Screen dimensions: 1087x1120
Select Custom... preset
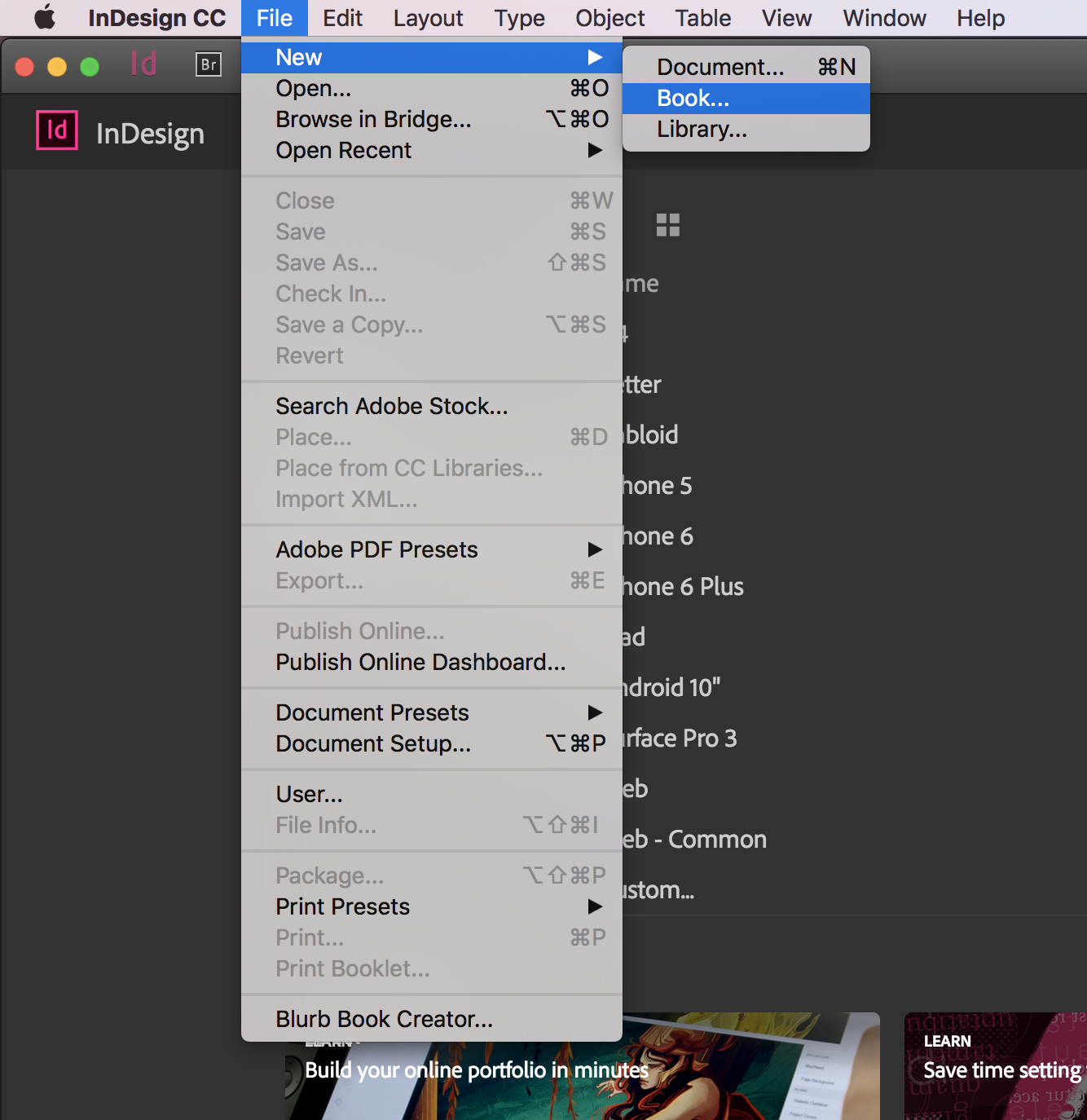pyautogui.click(x=658, y=890)
